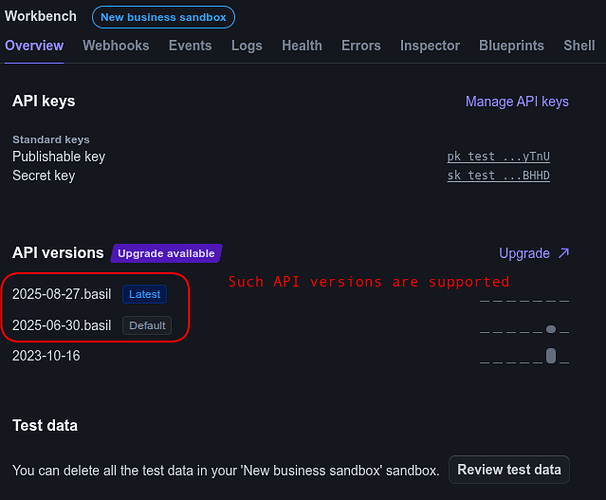Go to the Errors tab
Viewport: 606px width, 500px height.
[361, 46]
